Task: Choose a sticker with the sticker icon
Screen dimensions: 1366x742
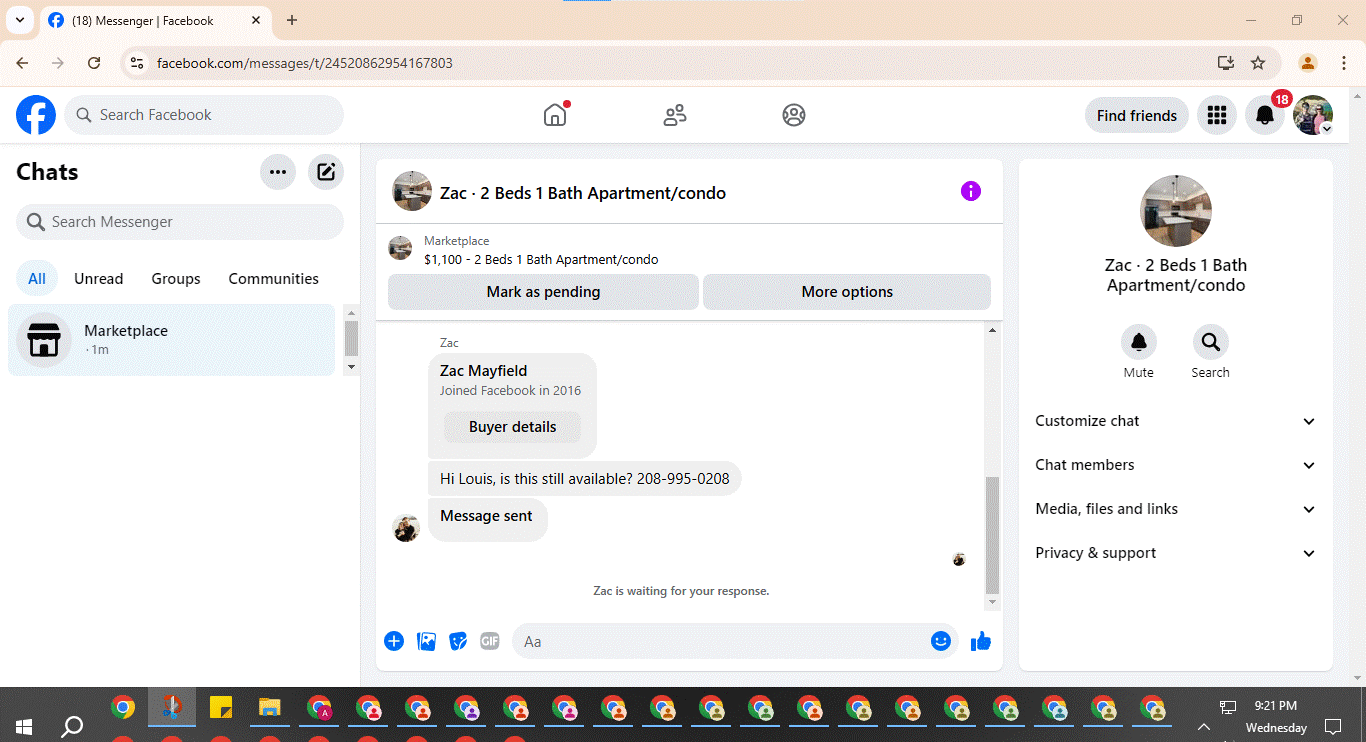Action: click(x=458, y=641)
